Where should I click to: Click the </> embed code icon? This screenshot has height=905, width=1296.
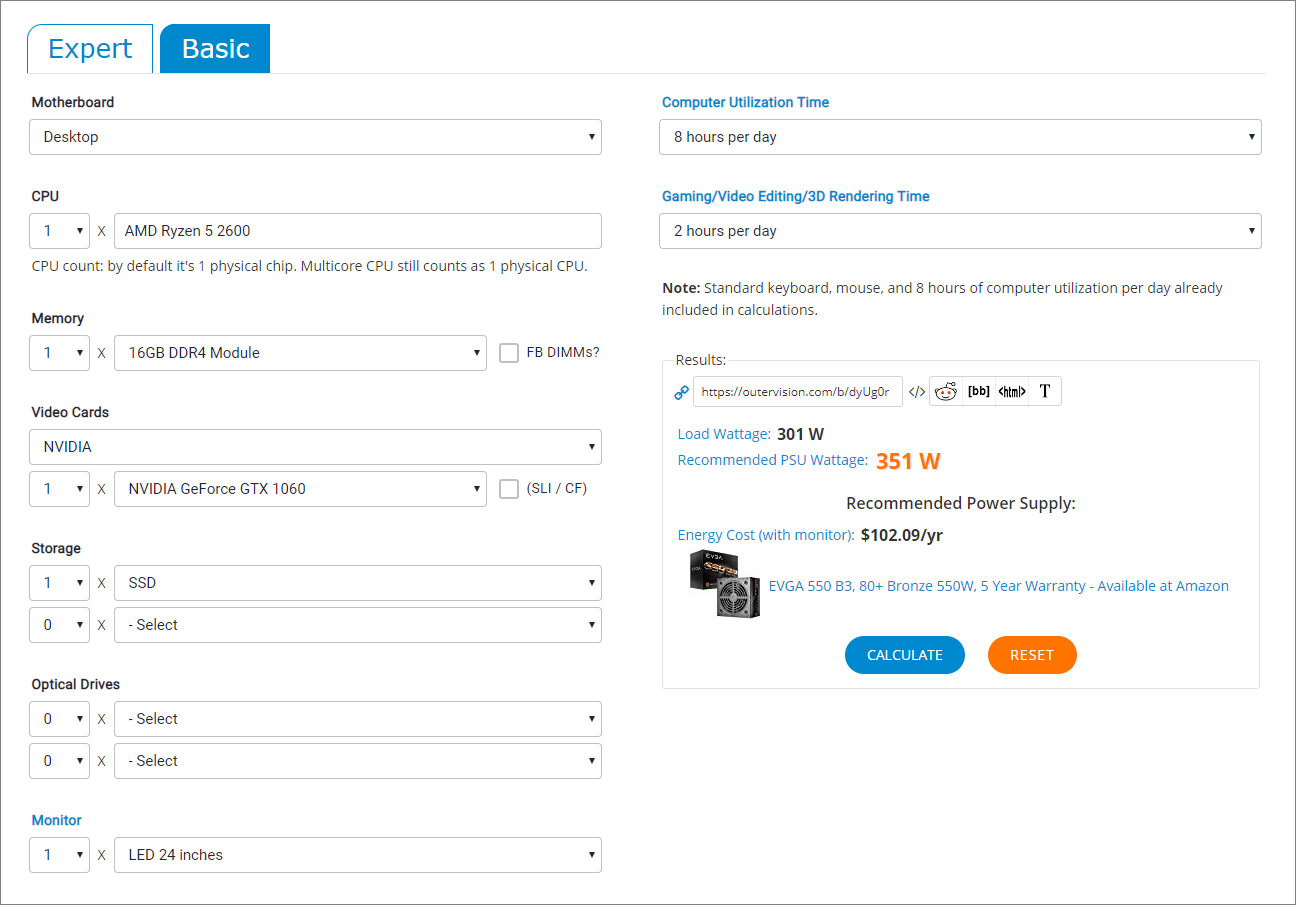coord(916,392)
